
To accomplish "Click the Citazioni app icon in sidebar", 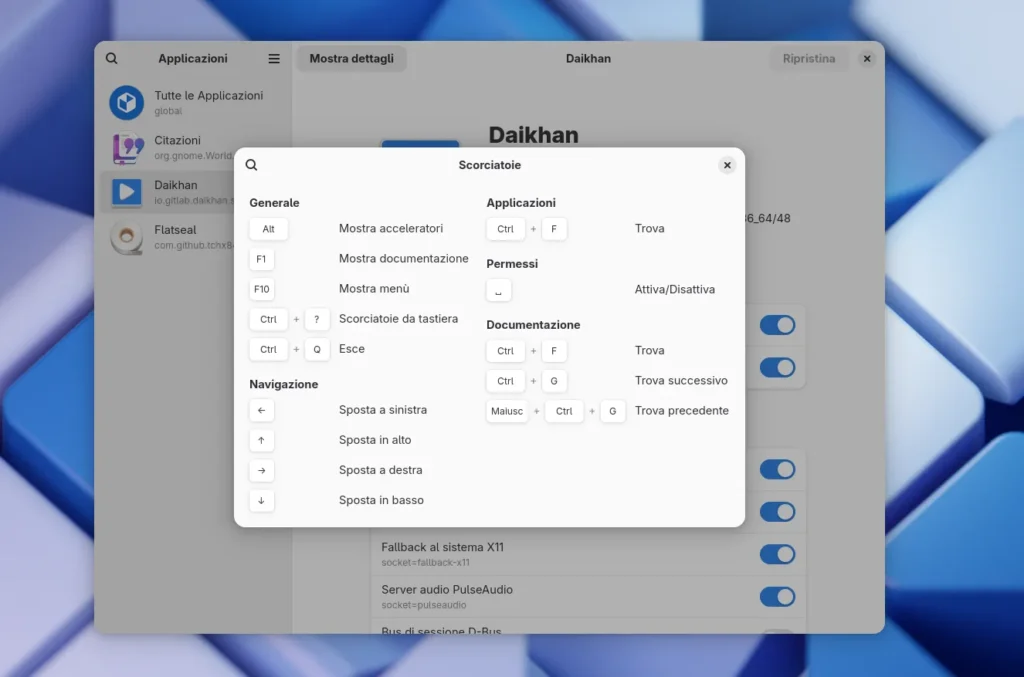I will (127, 148).
